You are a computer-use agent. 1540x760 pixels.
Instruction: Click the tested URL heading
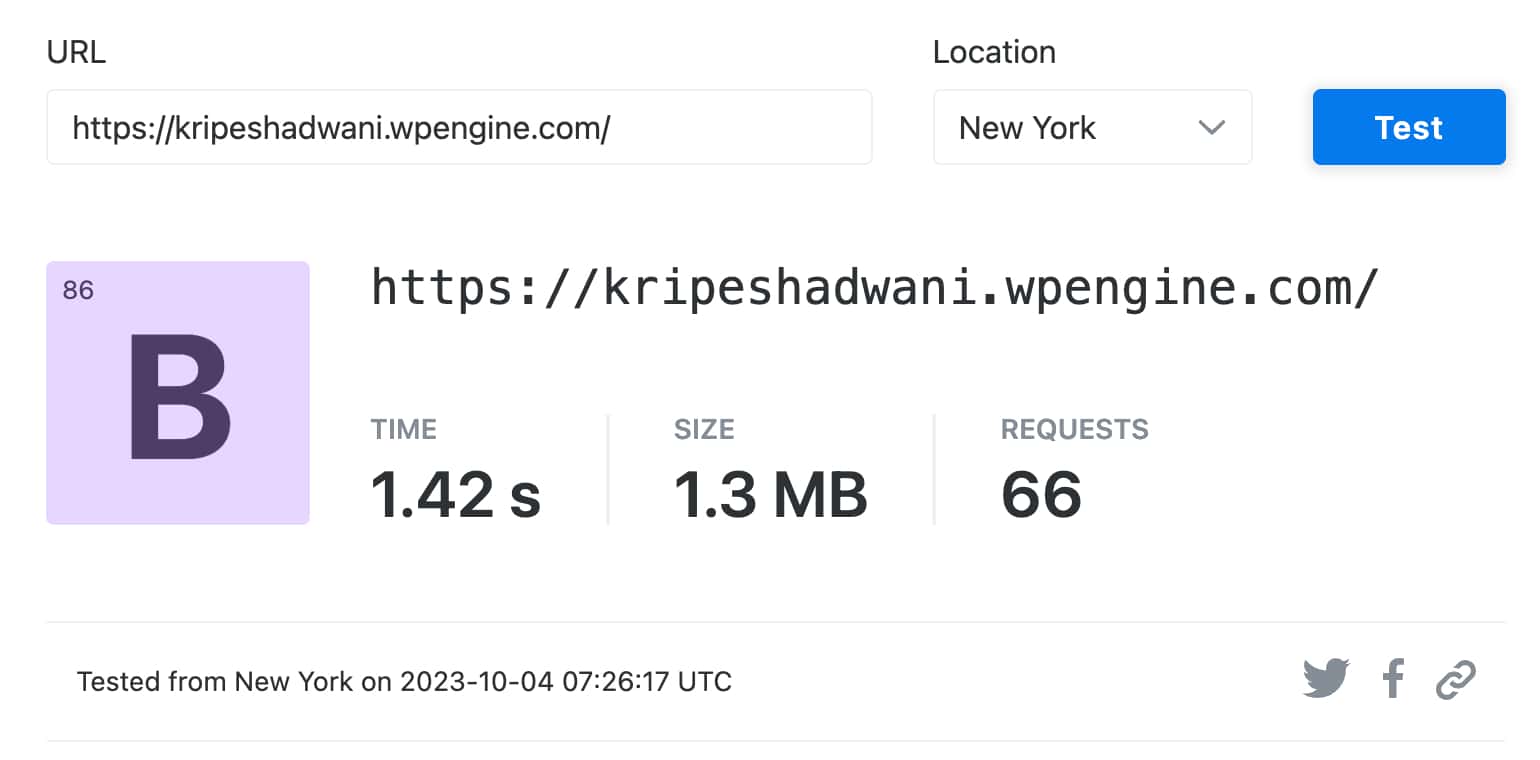click(874, 289)
